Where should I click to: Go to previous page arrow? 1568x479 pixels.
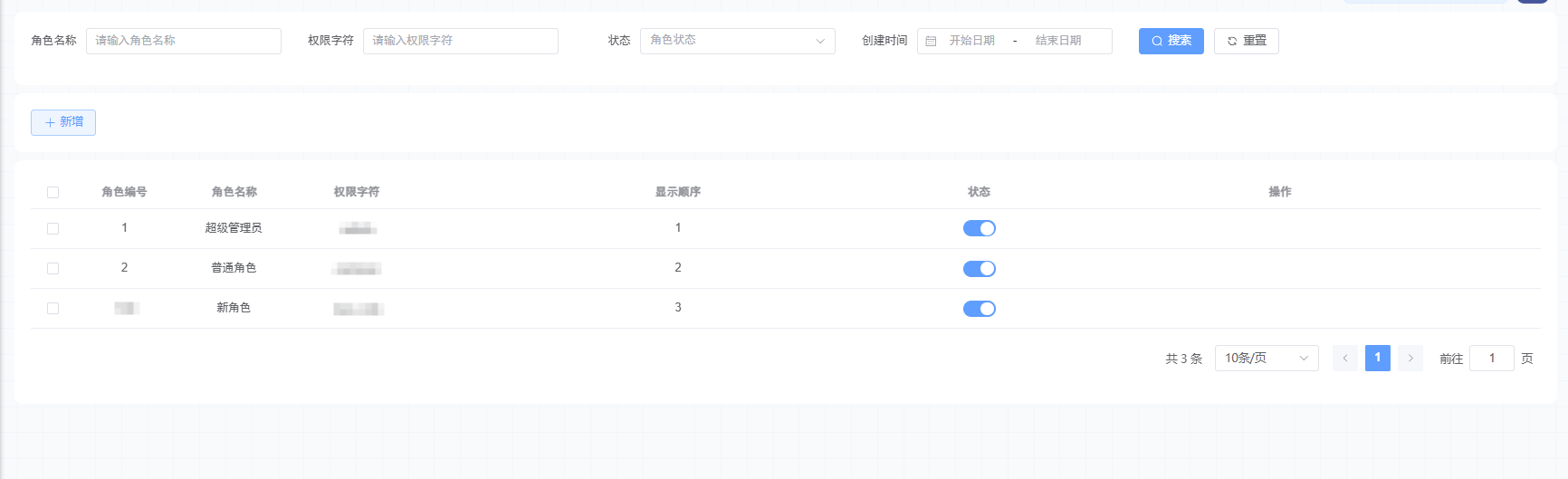[1344, 359]
